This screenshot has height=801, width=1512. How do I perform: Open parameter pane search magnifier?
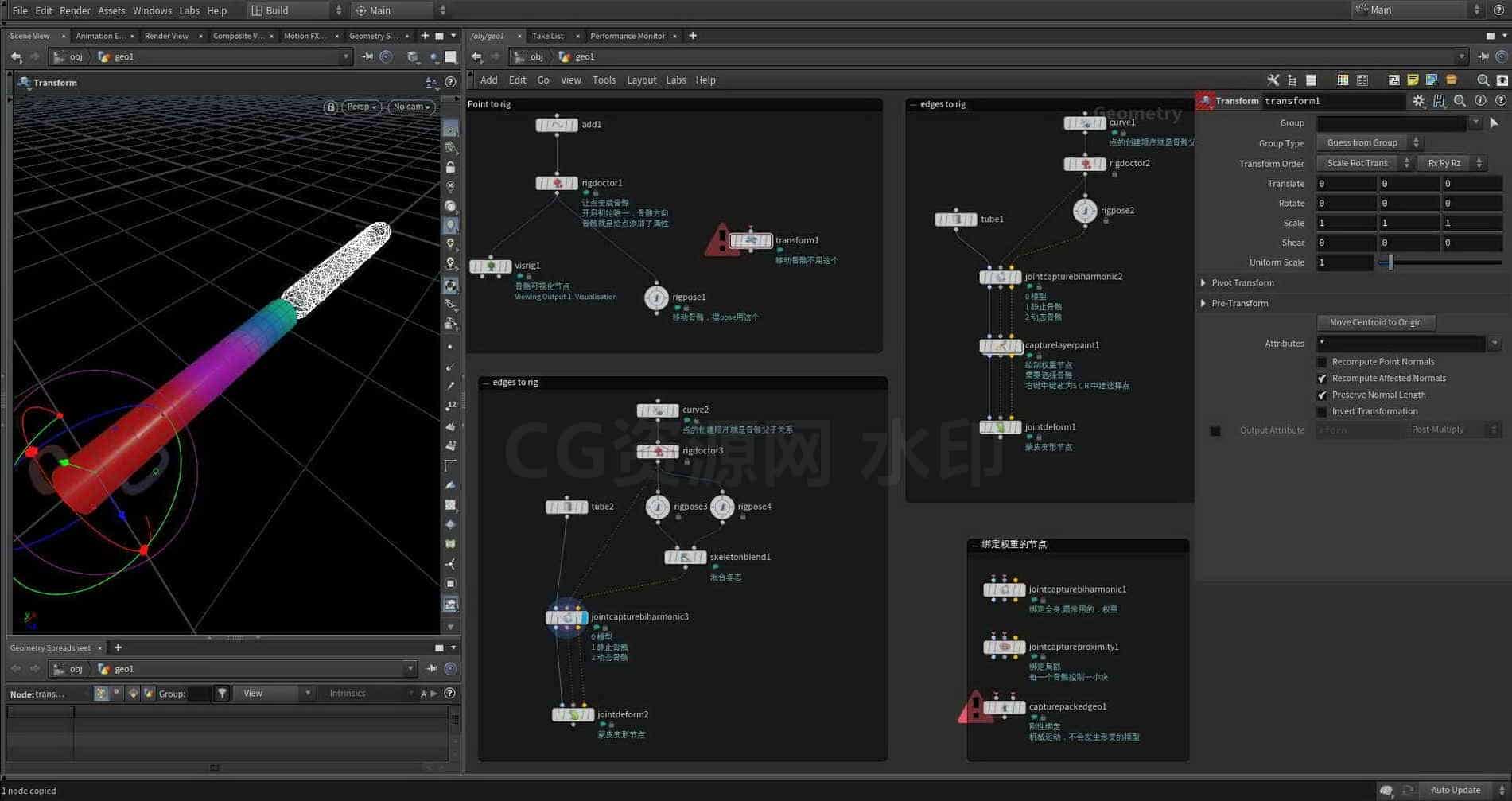tap(1460, 101)
